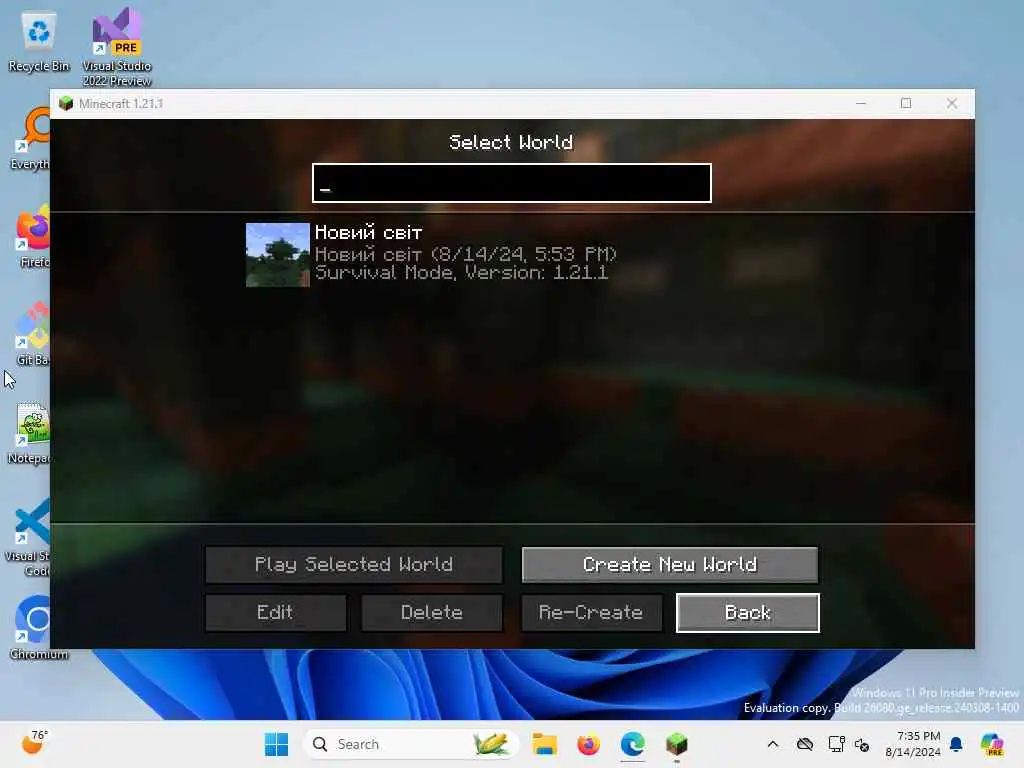
Task: Select the Новий світ world title
Action: [x=368, y=232]
